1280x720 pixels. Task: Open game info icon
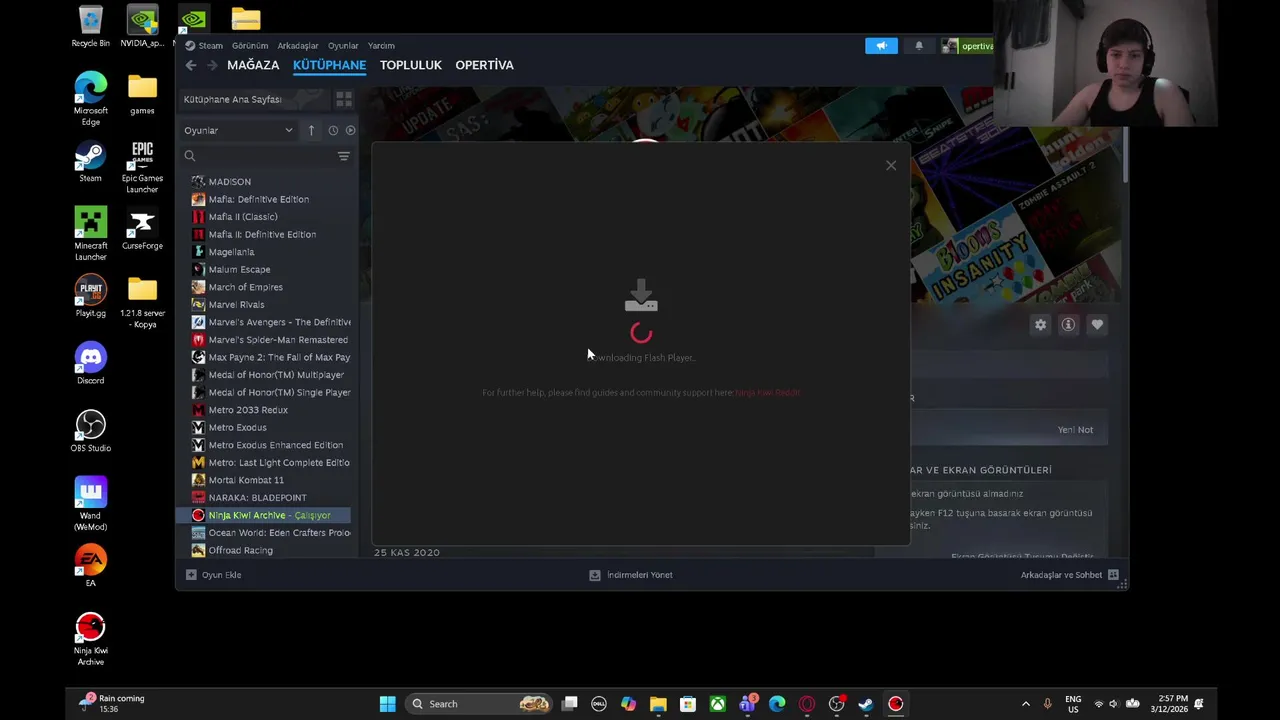coord(1068,325)
